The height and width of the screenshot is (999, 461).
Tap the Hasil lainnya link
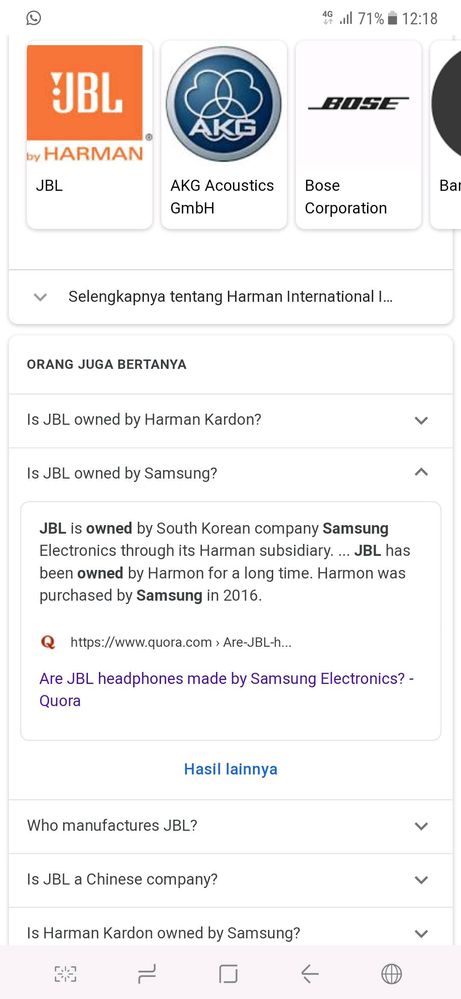tap(230, 769)
